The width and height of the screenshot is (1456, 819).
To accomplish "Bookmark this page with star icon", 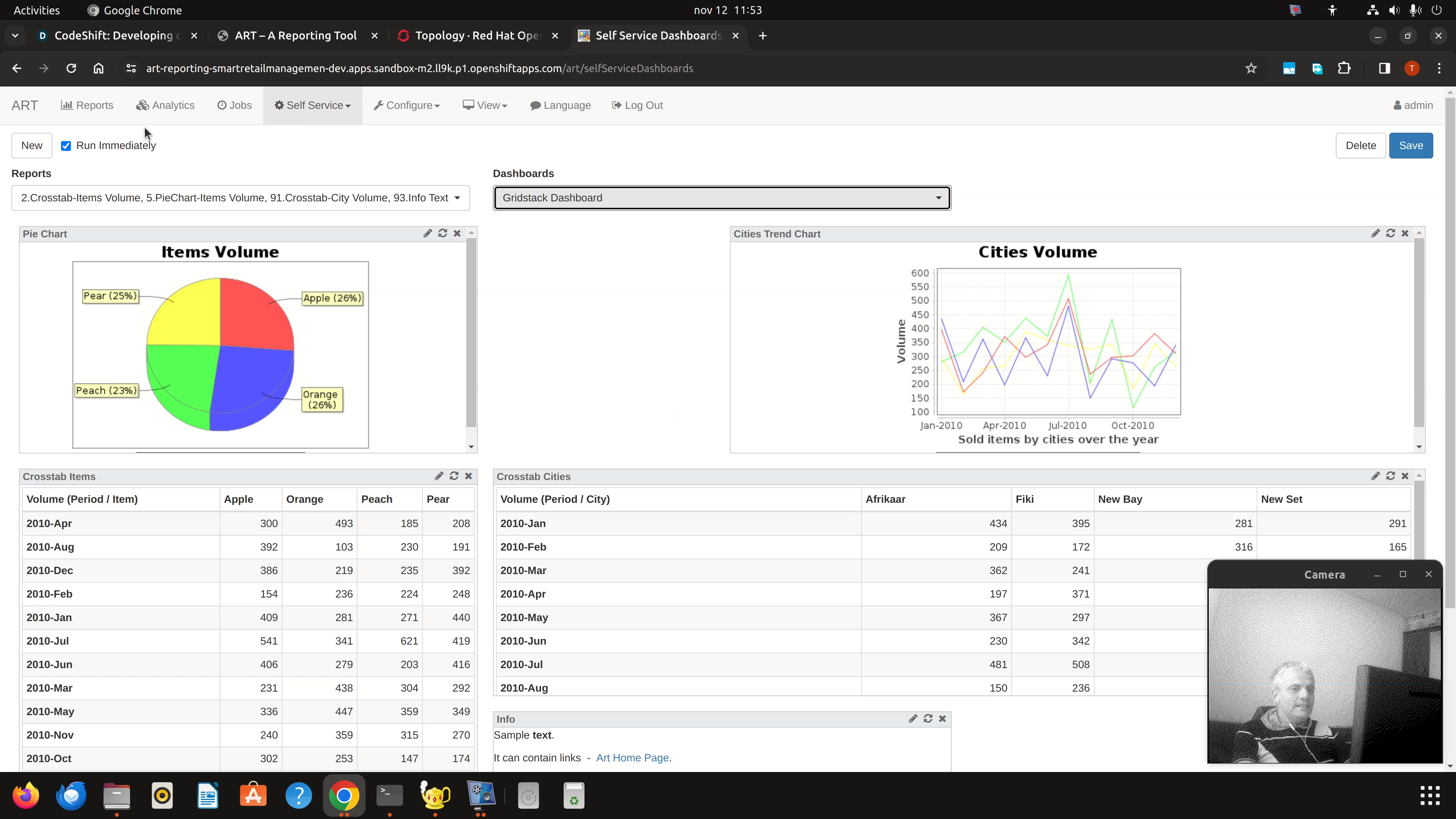I will click(x=1251, y=68).
